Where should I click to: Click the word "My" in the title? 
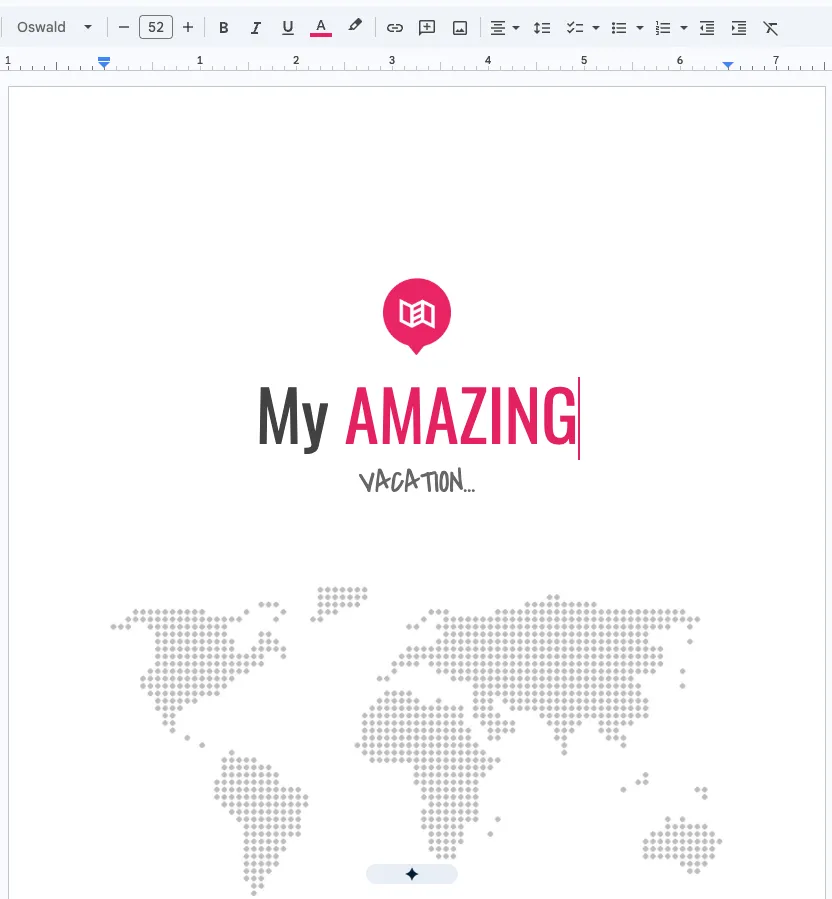pyautogui.click(x=293, y=418)
